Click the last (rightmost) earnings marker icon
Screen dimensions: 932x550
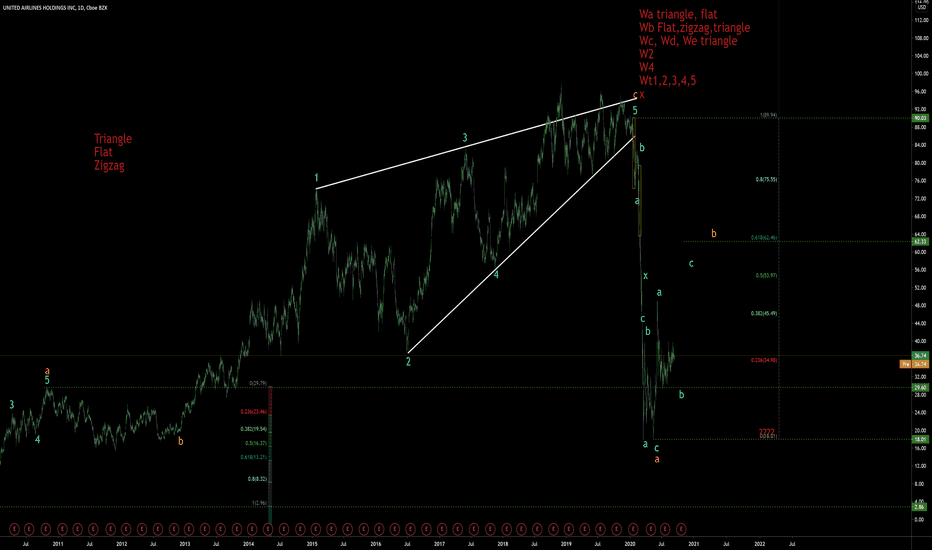pyautogui.click(x=681, y=529)
